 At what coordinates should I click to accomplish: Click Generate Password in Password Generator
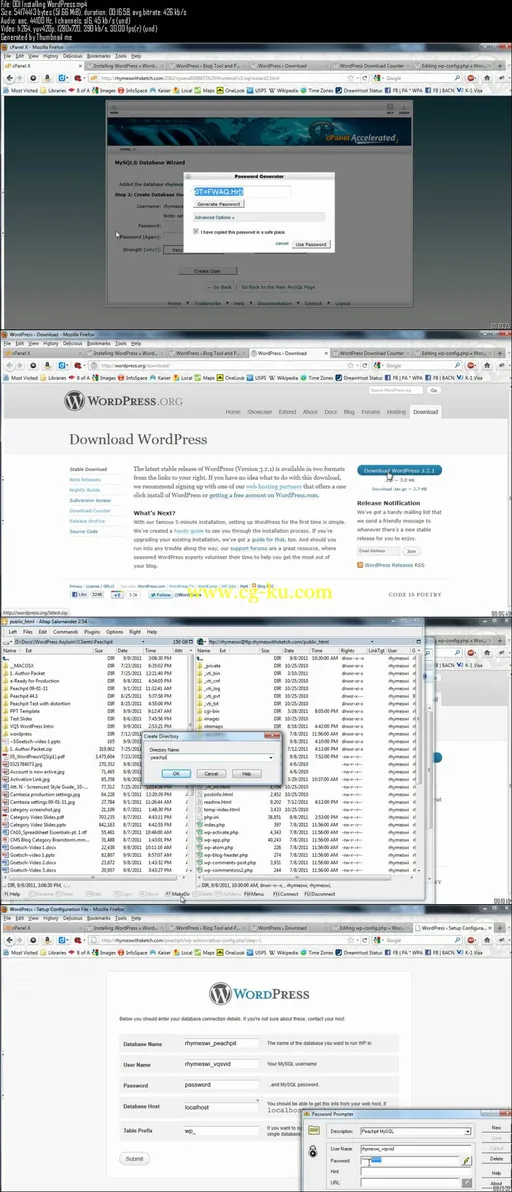point(219,204)
